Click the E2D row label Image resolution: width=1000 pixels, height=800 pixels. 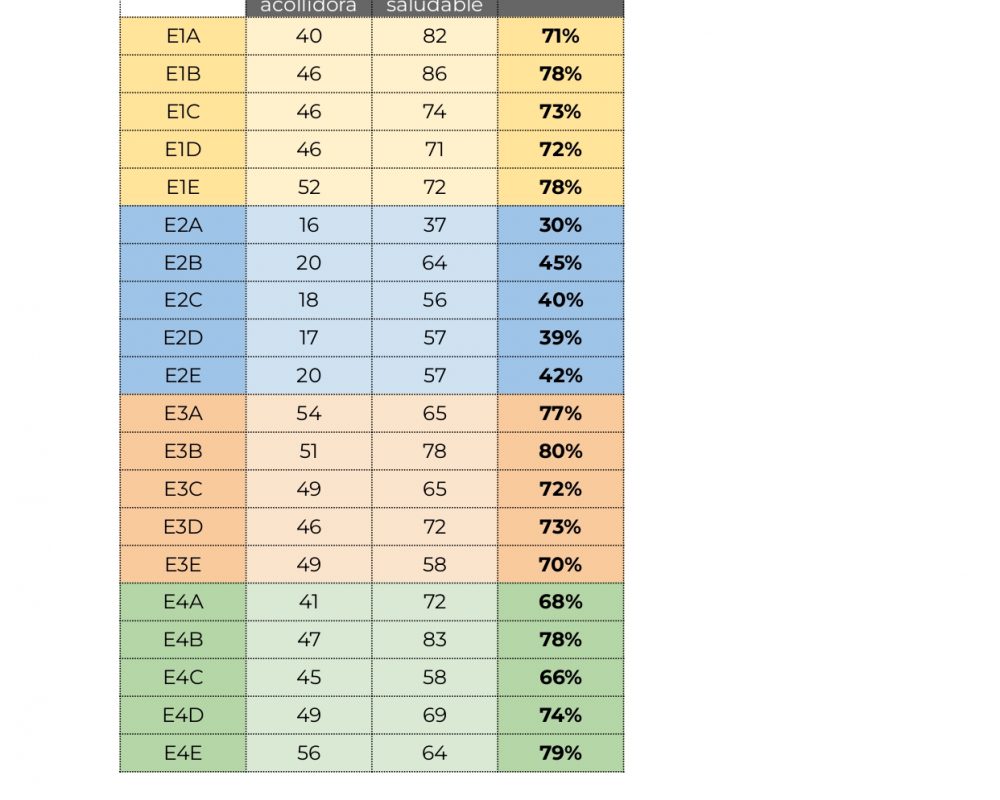pyautogui.click(x=183, y=338)
